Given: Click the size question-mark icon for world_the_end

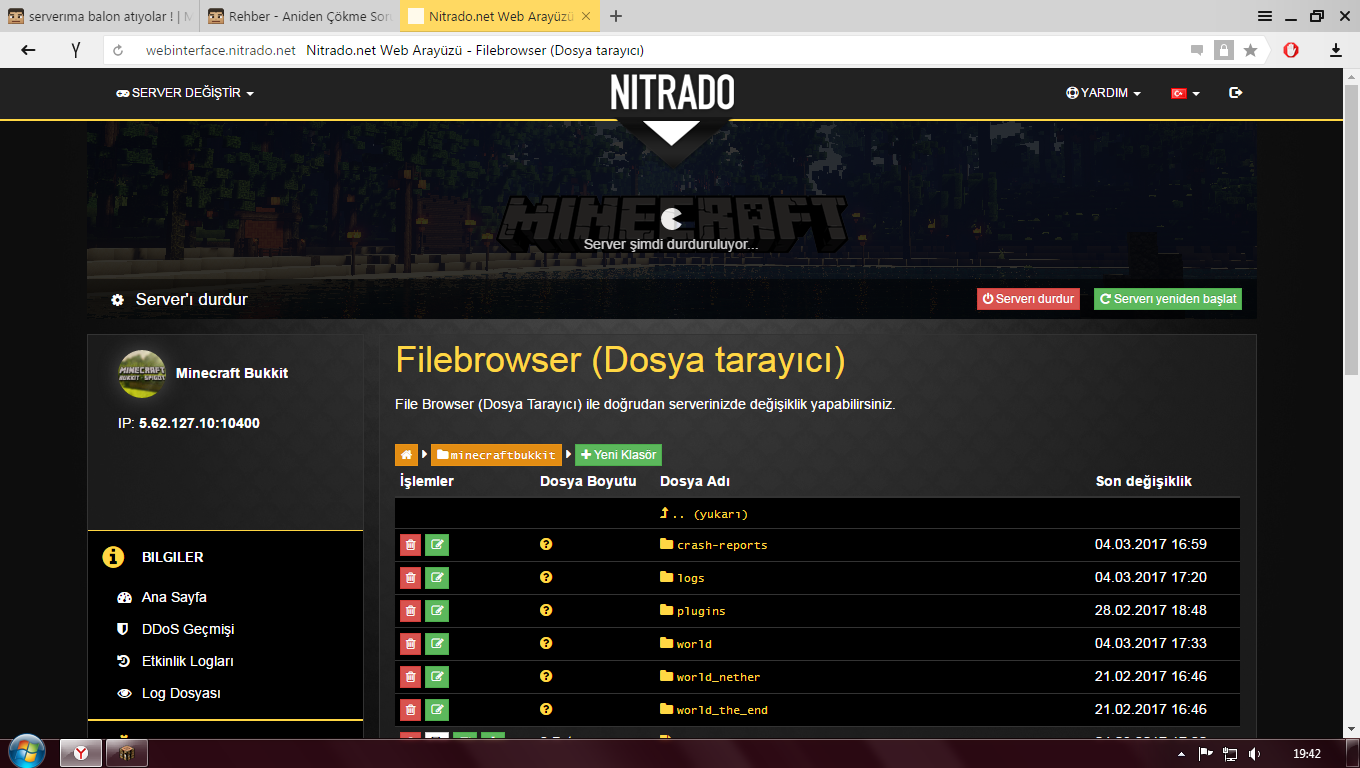Looking at the screenshot, I should click(546, 709).
